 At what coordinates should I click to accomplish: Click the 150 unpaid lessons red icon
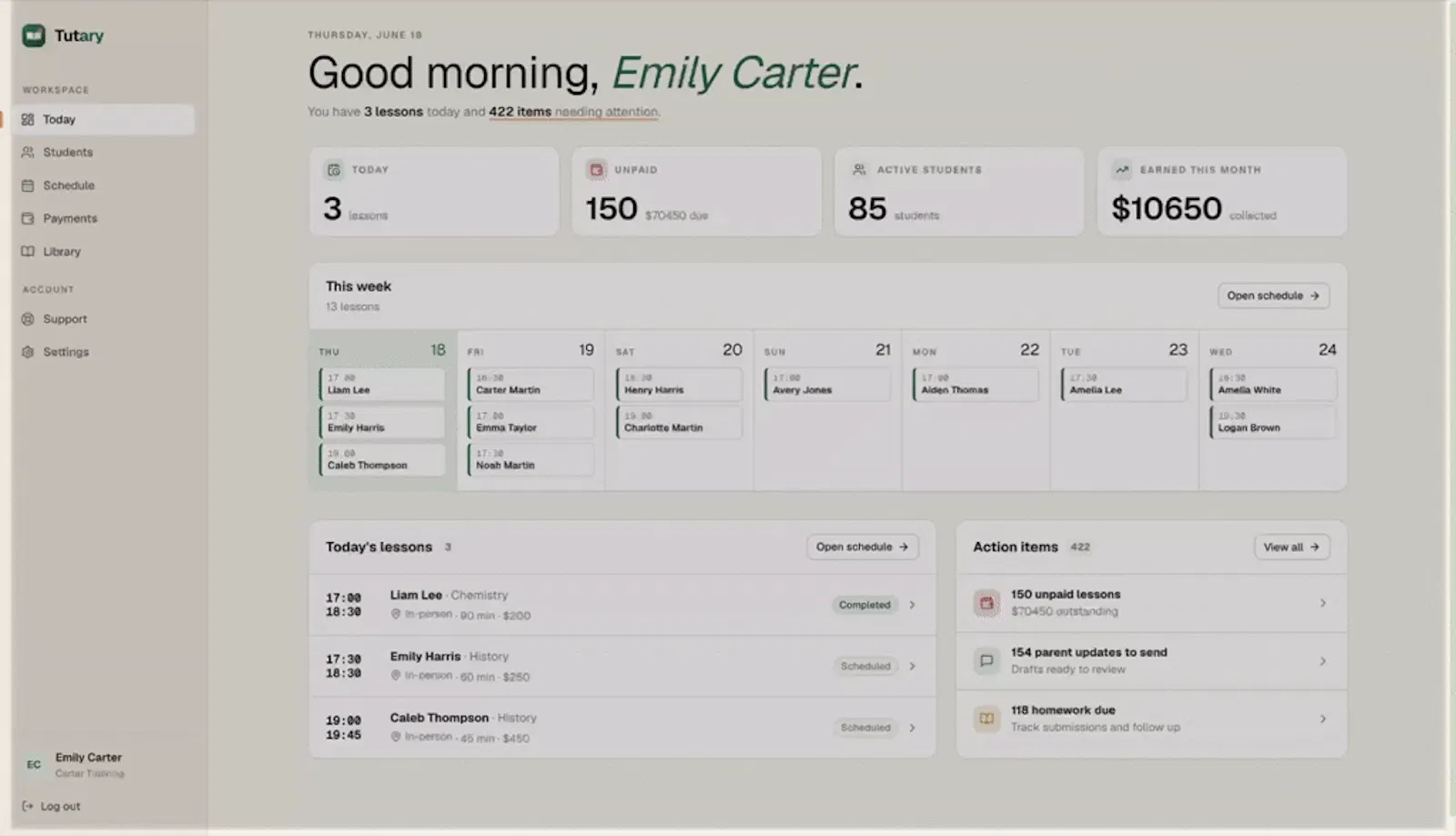point(986,602)
